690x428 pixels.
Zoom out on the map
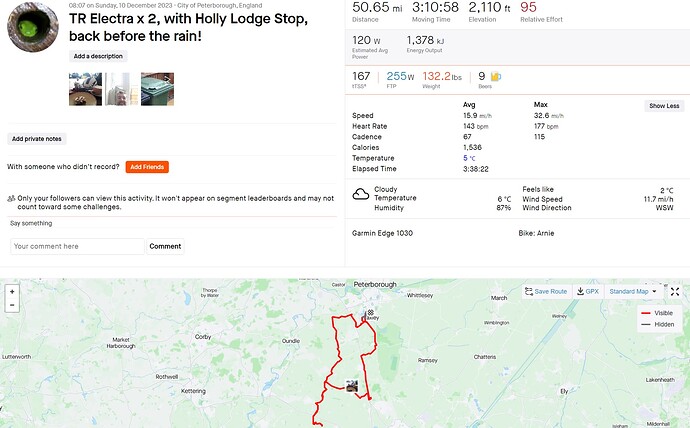pos(12,305)
